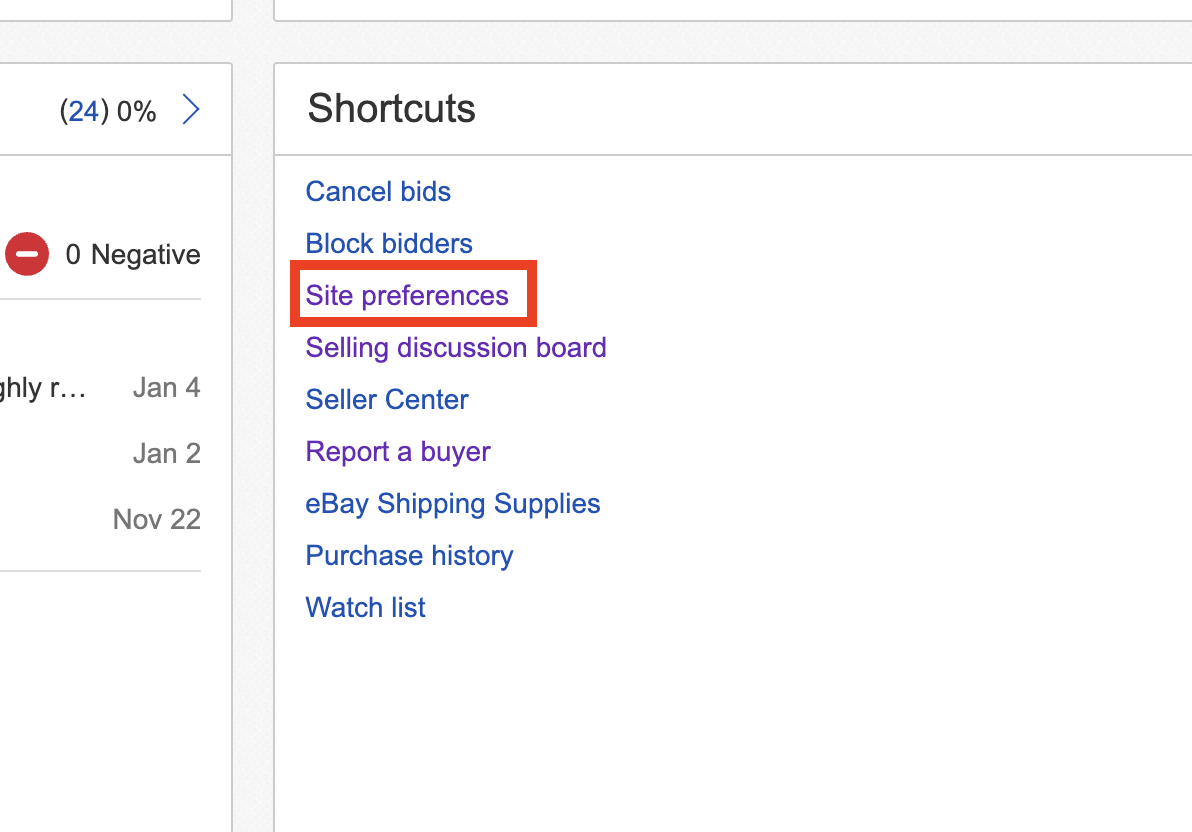This screenshot has width=1192, height=832.
Task: Click the Shortcuts panel heading
Action: click(391, 108)
